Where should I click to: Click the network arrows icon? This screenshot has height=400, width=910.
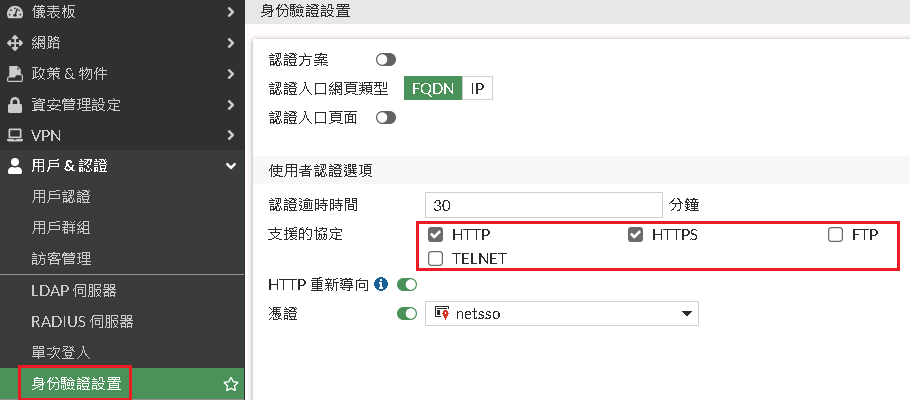coord(15,43)
